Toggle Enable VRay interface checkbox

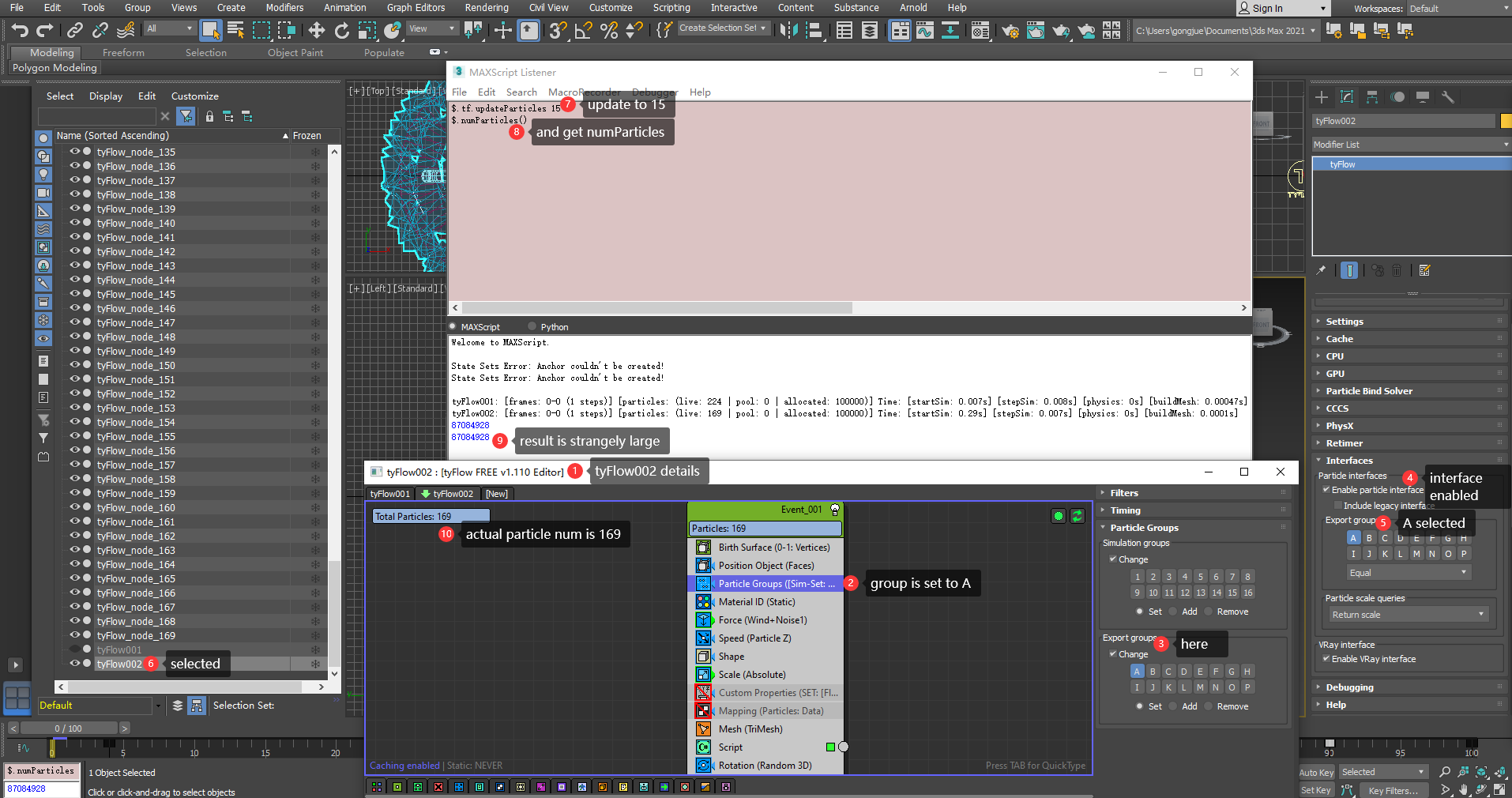1326,659
